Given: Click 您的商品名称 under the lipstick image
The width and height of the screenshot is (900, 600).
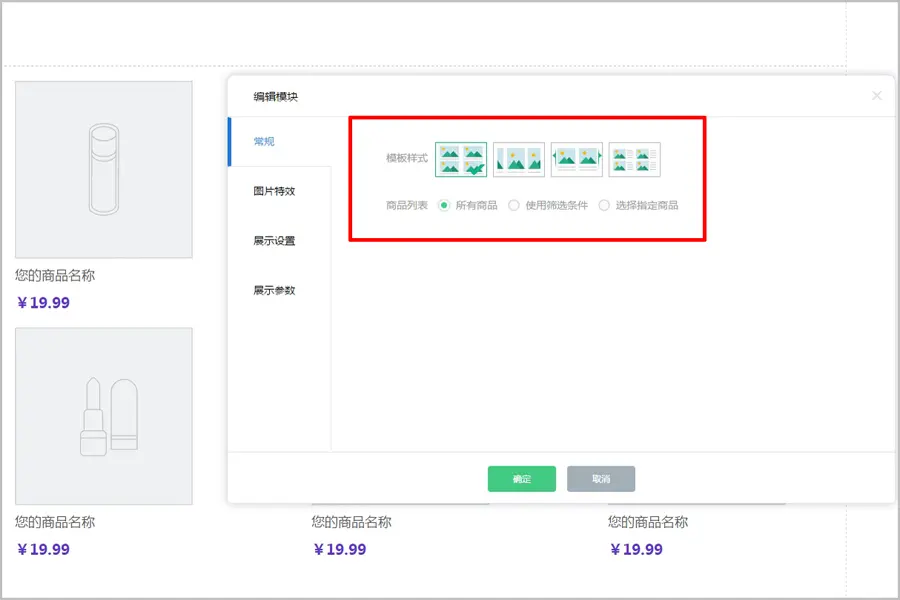Looking at the screenshot, I should pos(55,522).
